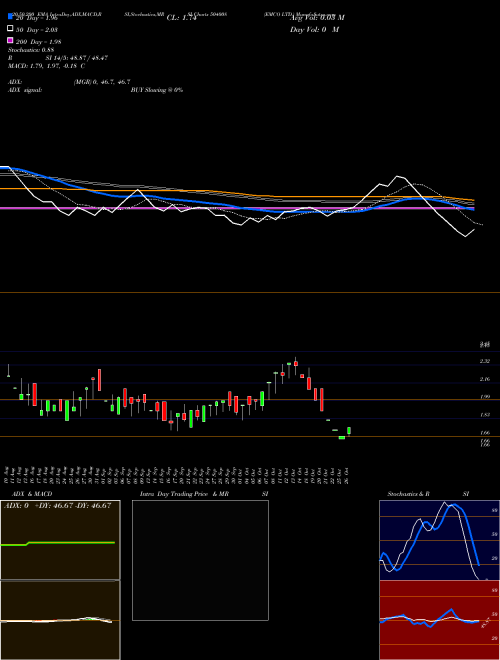Screen dimensions: 500x660
Task: Click the 'BUY Slowing @ 0%' signal text
Action: 157,90
